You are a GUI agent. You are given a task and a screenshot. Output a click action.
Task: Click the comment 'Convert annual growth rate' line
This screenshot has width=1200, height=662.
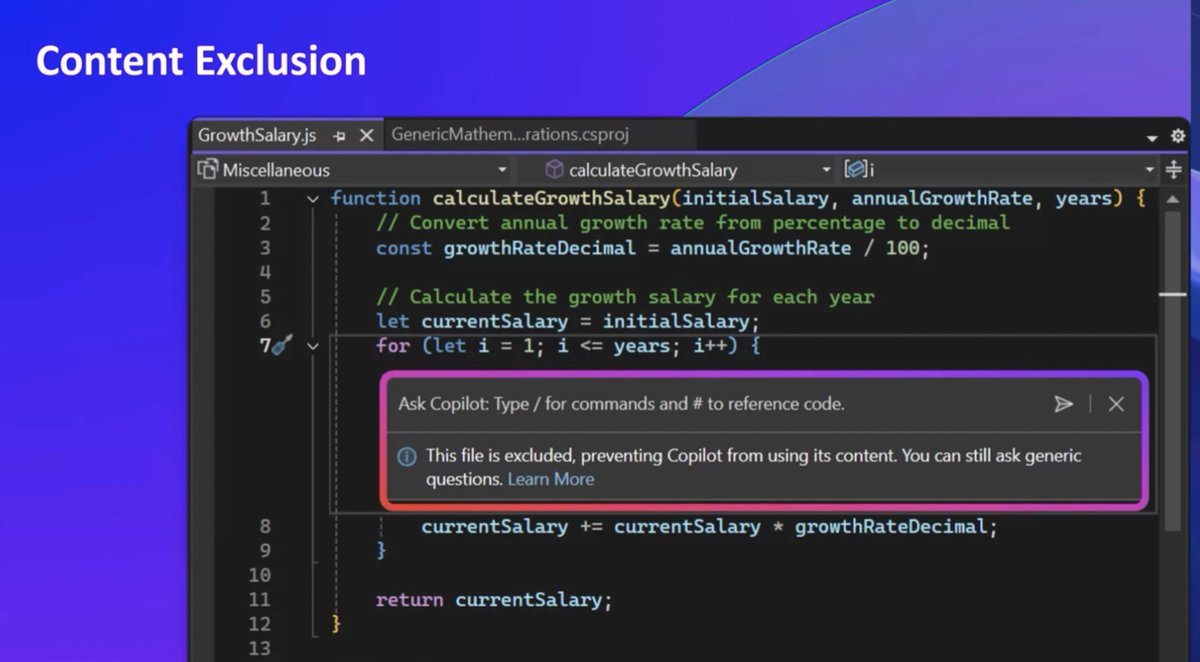(693, 223)
